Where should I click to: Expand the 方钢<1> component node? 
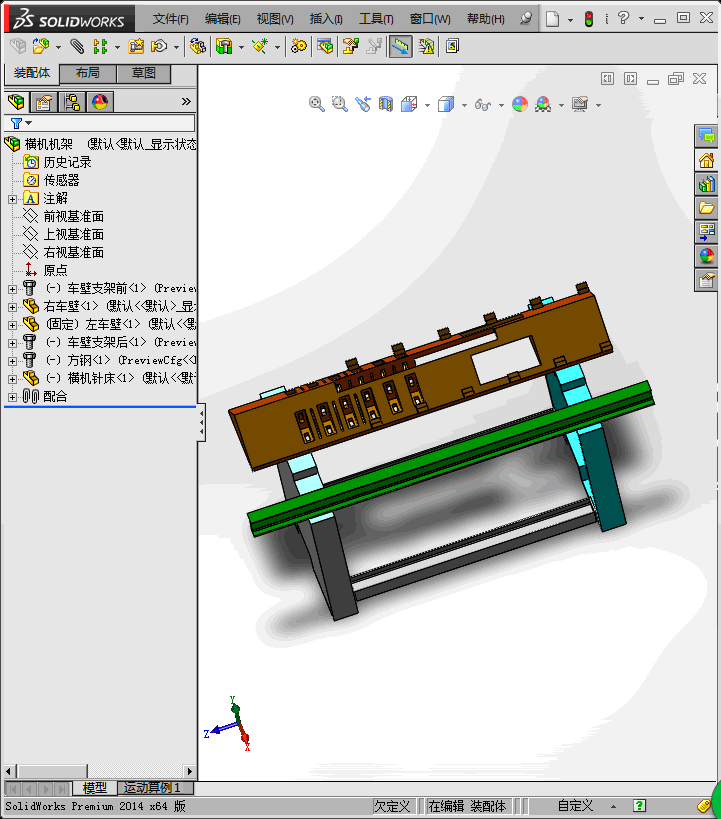click(13, 361)
